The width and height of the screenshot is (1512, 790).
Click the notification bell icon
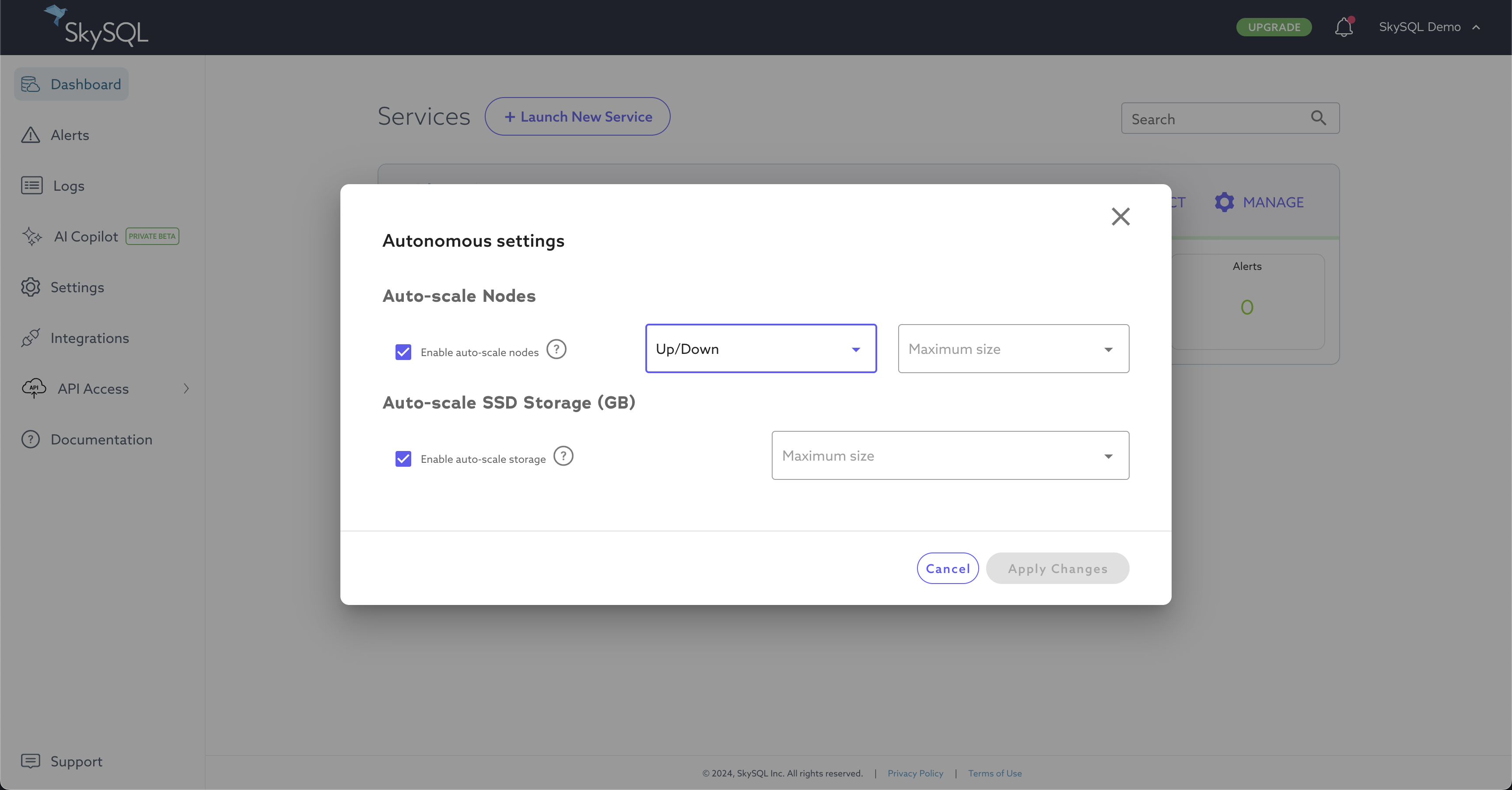[1344, 27]
